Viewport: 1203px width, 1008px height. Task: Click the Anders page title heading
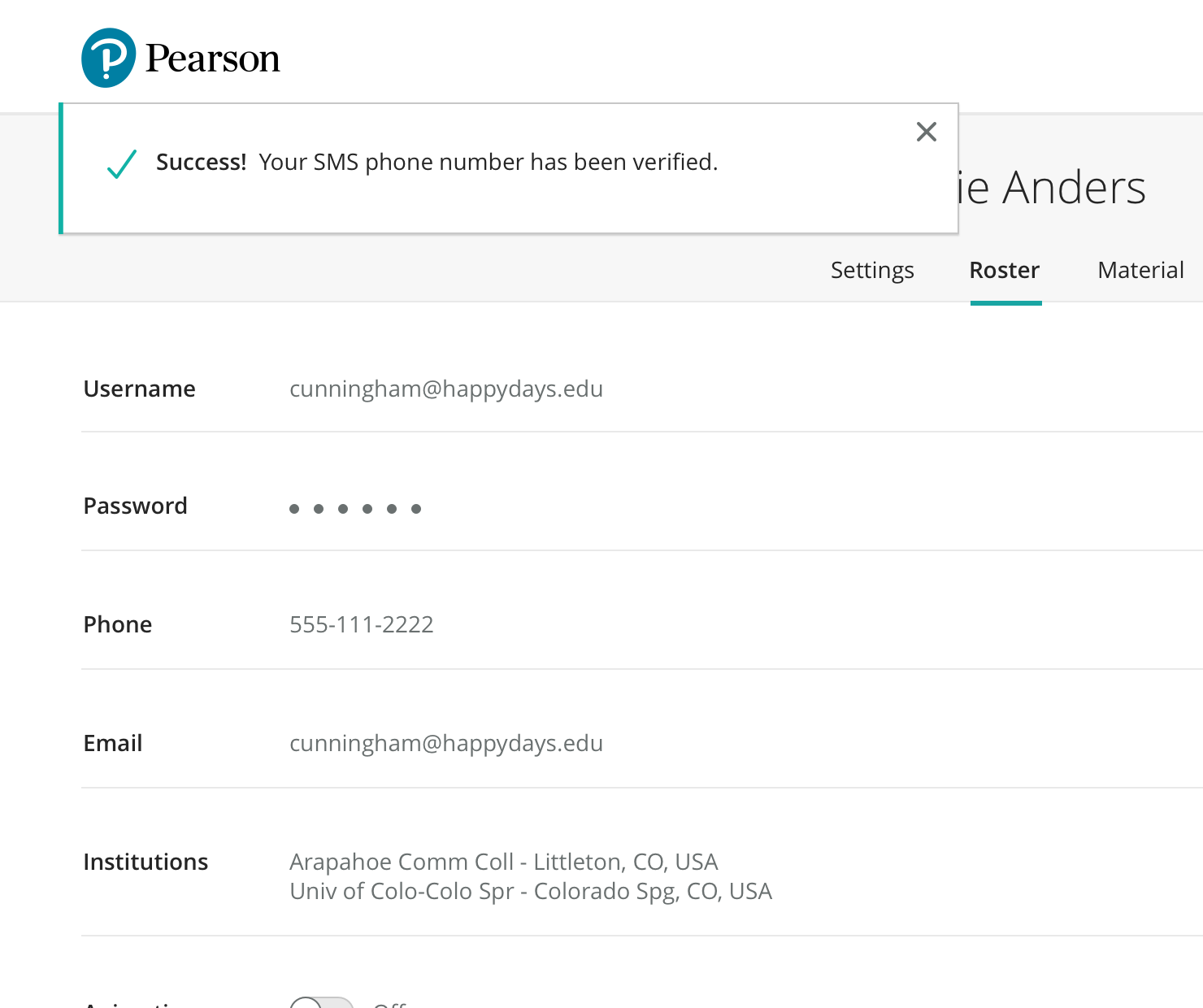(x=1052, y=188)
